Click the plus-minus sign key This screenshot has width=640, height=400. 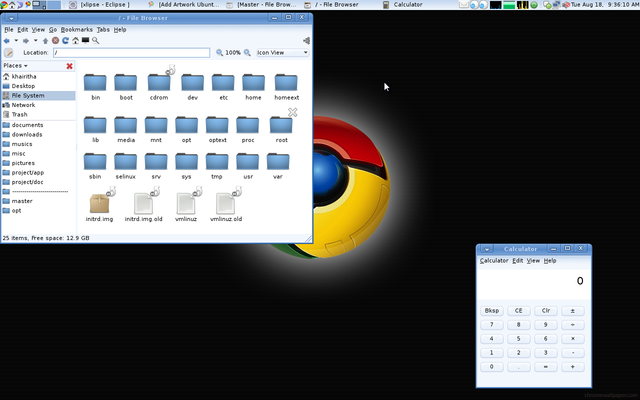[x=573, y=311]
